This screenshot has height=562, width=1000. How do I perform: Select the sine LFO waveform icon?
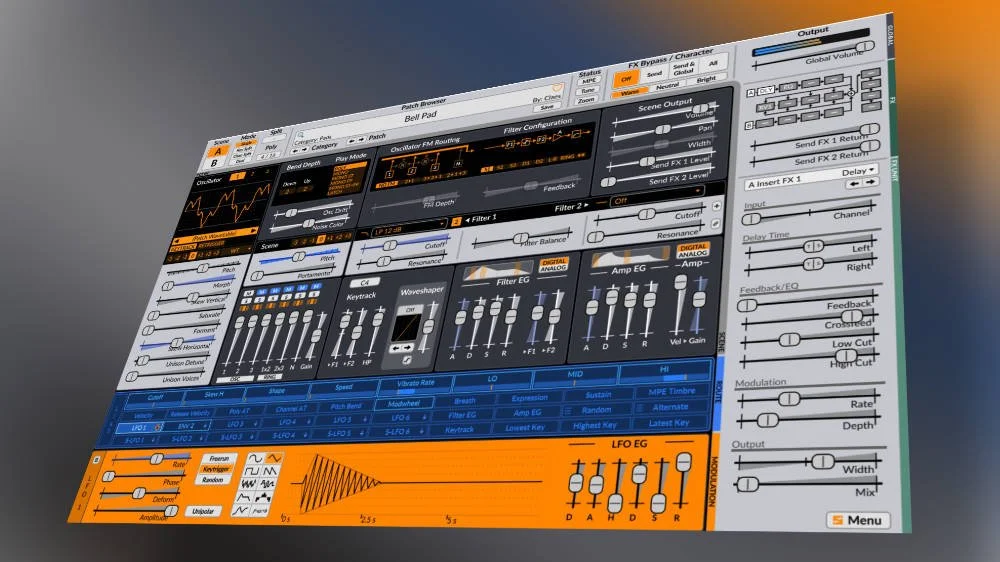256,458
